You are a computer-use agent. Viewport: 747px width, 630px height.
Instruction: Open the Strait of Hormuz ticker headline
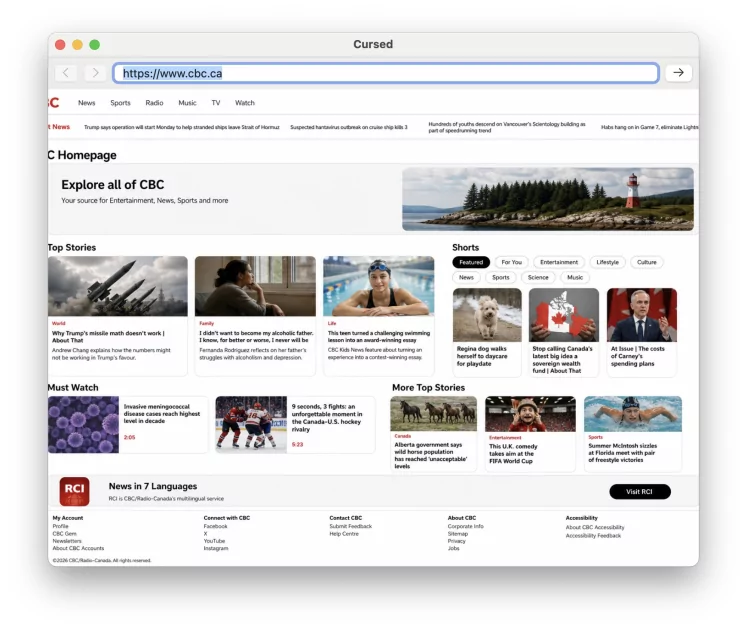pyautogui.click(x=182, y=127)
